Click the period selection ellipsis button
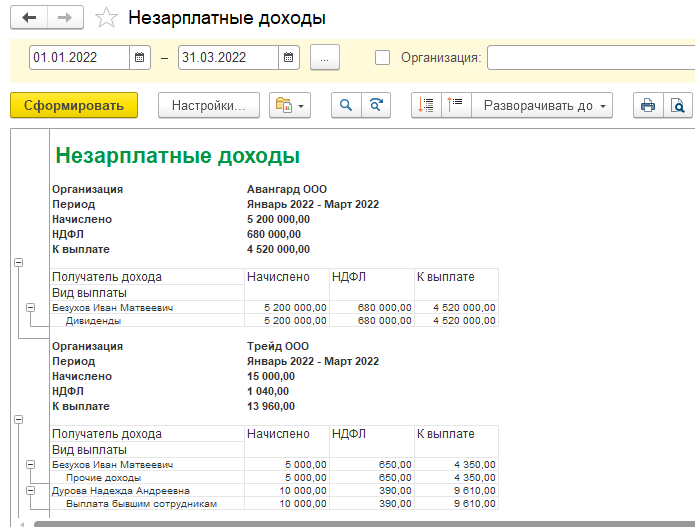695x527 pixels. (325, 58)
